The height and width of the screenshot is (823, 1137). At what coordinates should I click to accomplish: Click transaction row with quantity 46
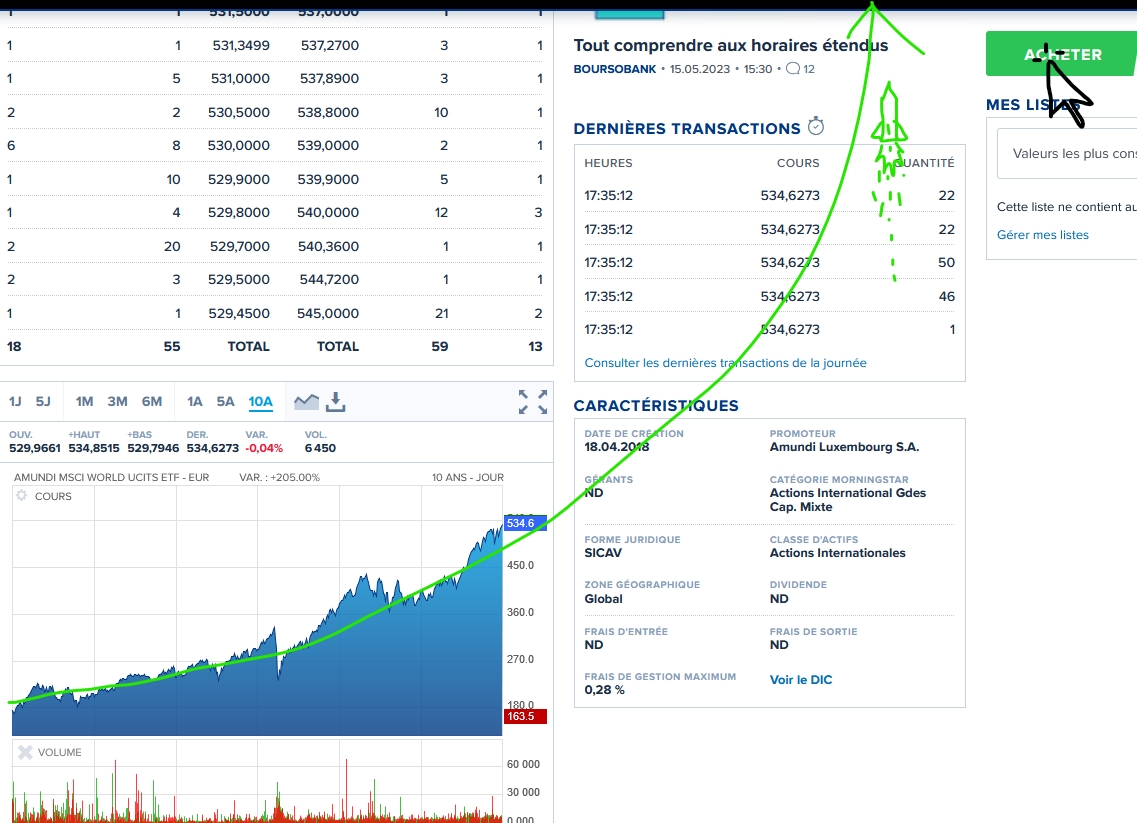[x=769, y=296]
